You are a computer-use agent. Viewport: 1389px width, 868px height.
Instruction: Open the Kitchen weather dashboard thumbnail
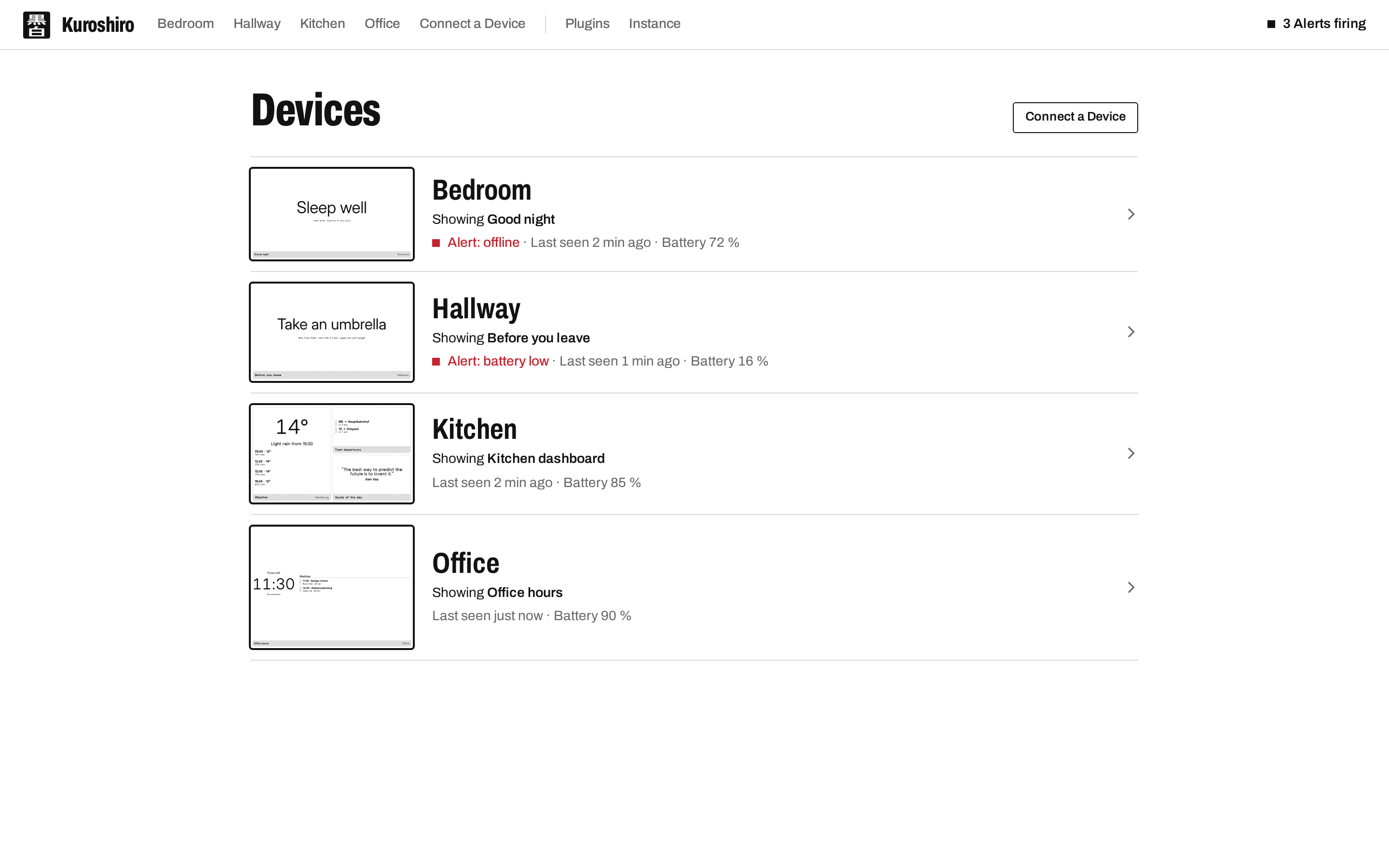[332, 453]
